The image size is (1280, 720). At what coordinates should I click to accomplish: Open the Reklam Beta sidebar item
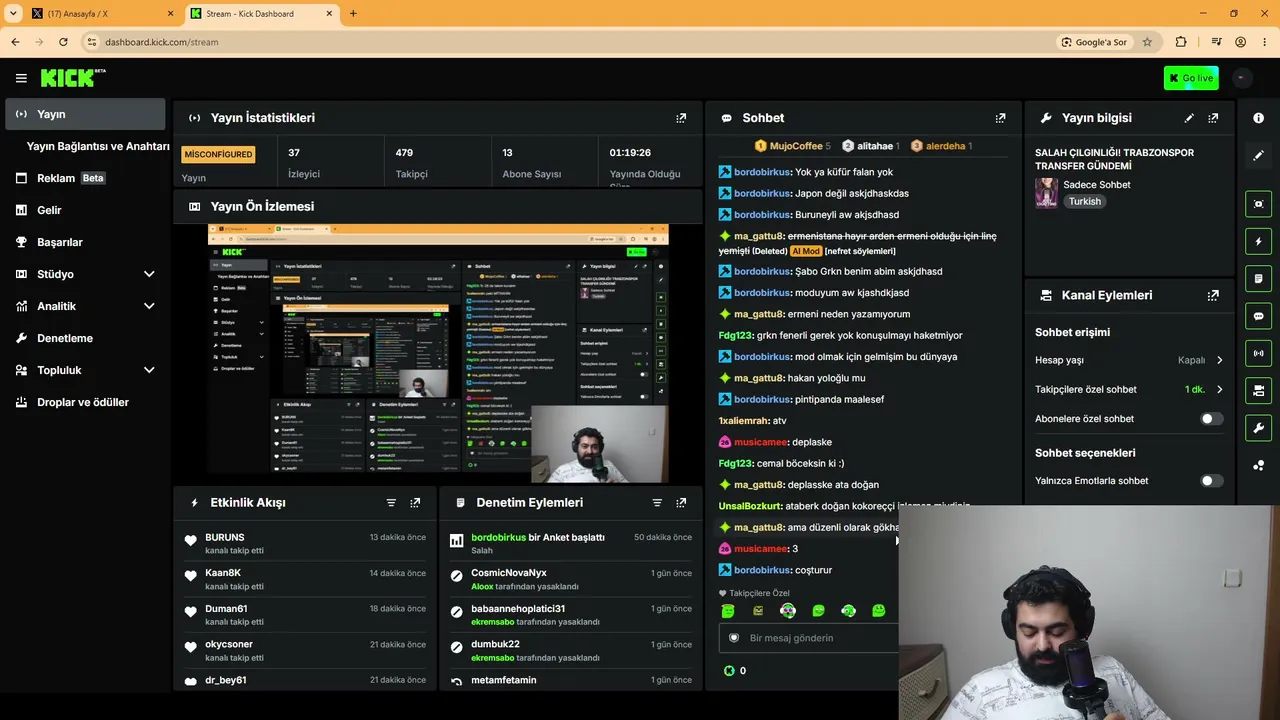[85, 178]
